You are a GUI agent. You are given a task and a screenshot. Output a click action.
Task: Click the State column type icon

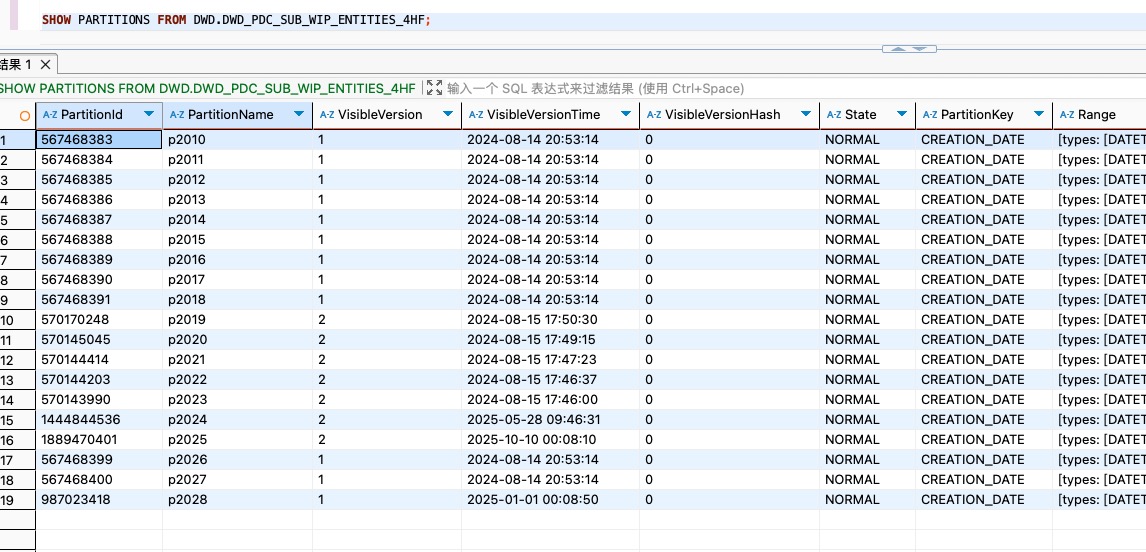(833, 115)
